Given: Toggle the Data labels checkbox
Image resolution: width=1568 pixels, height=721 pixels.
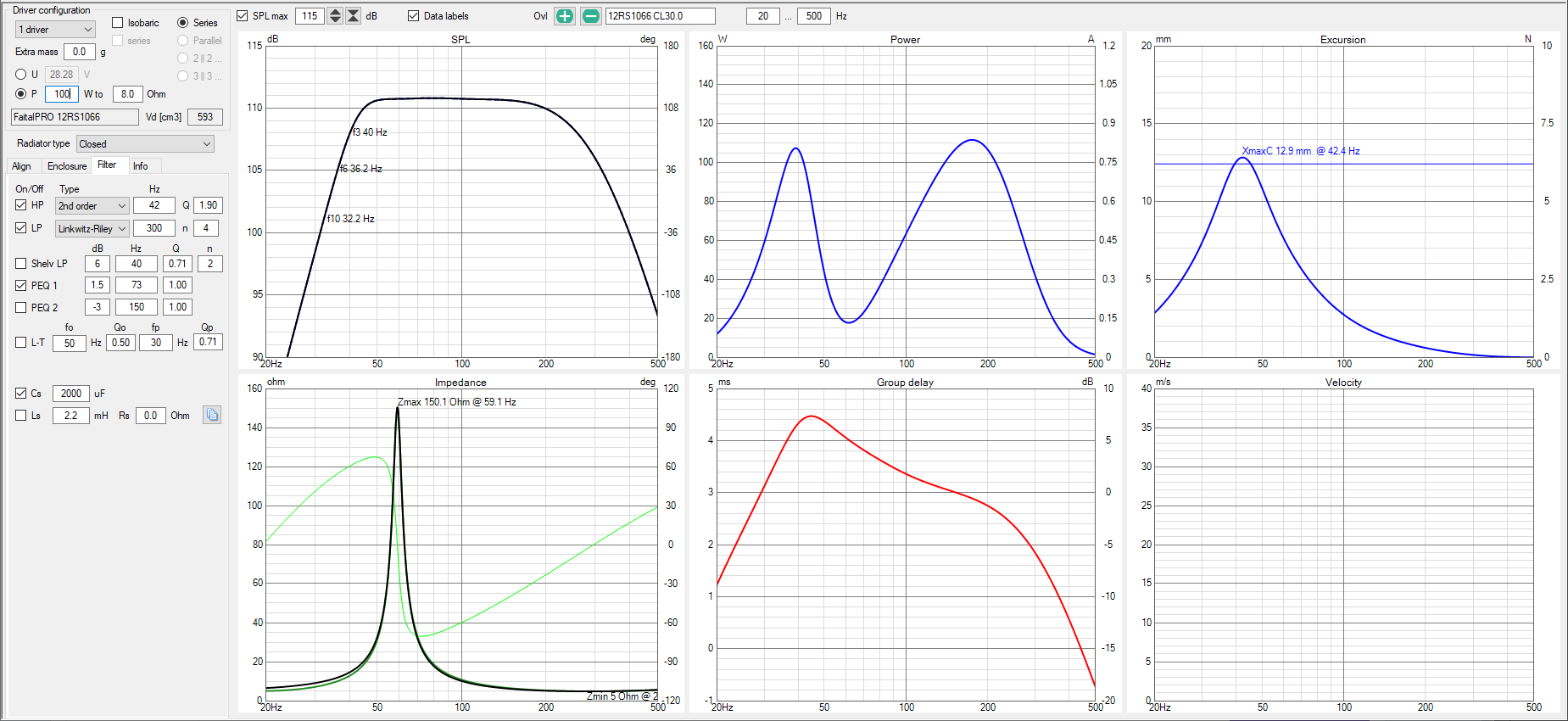Looking at the screenshot, I should (x=414, y=16).
